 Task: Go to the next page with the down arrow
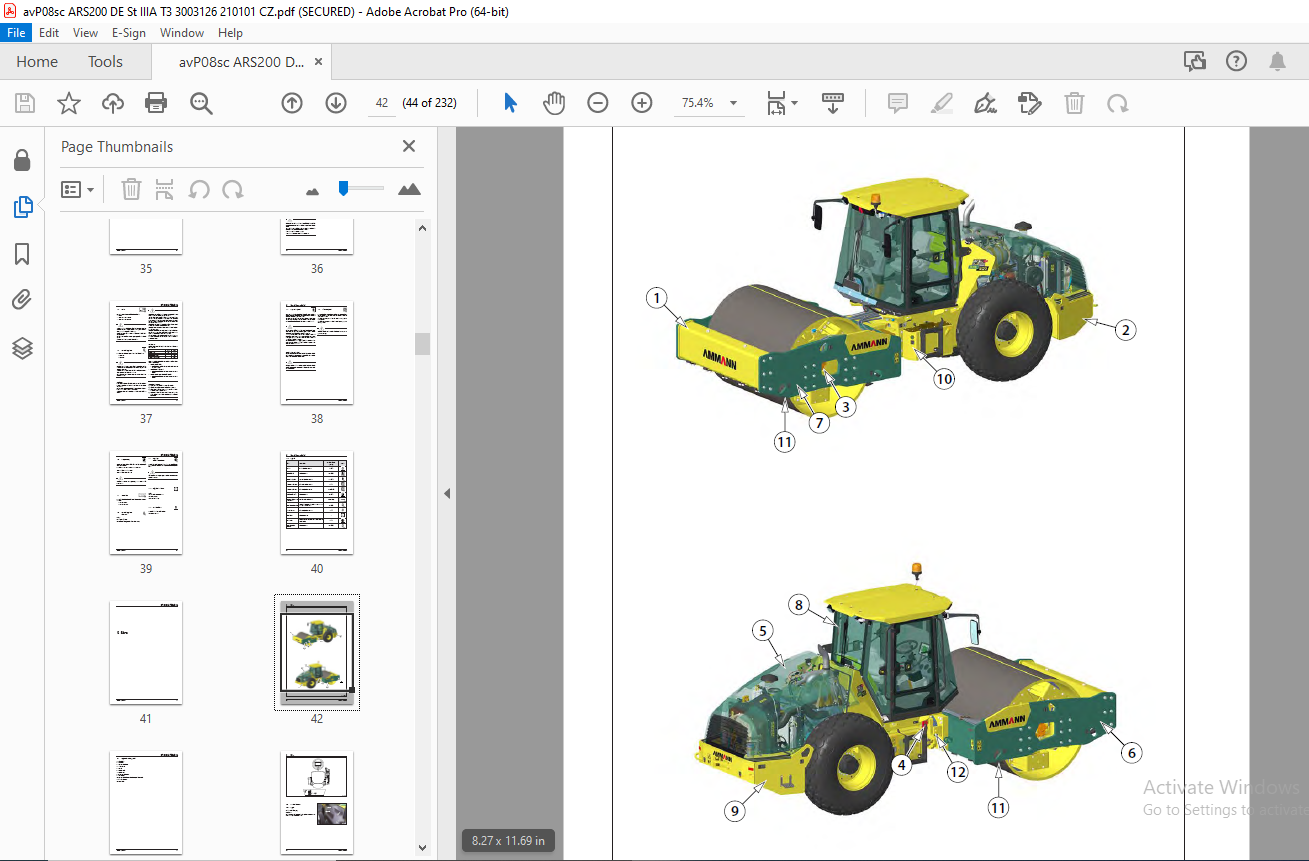pos(336,103)
